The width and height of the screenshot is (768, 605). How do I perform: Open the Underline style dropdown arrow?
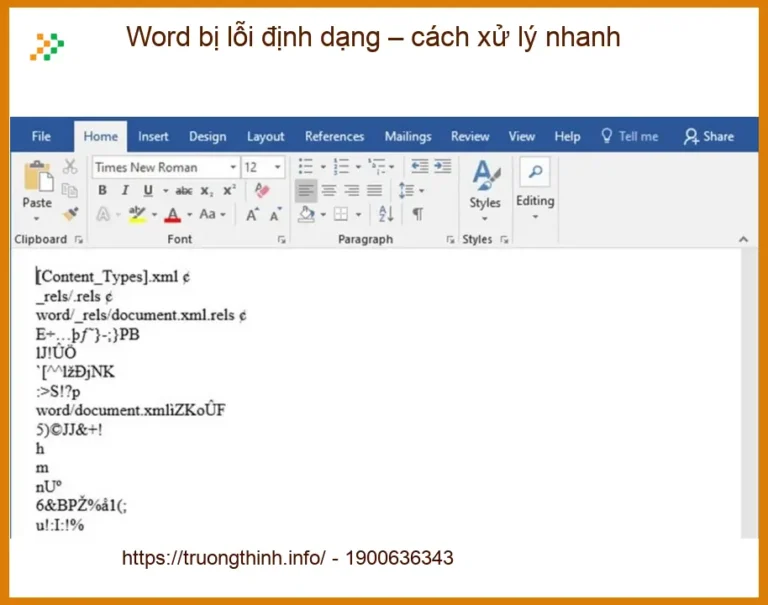point(166,191)
